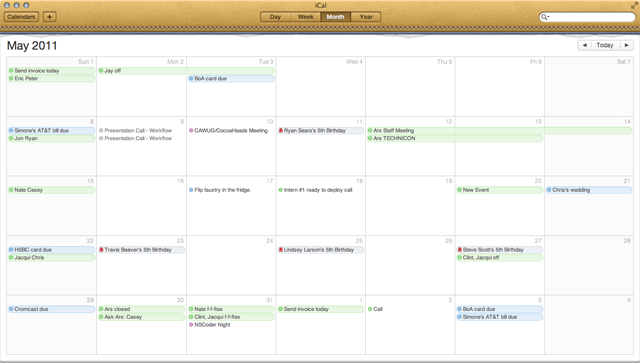Open search magnifier options dropdown
Screen dimensions: 640x363
coord(545,17)
